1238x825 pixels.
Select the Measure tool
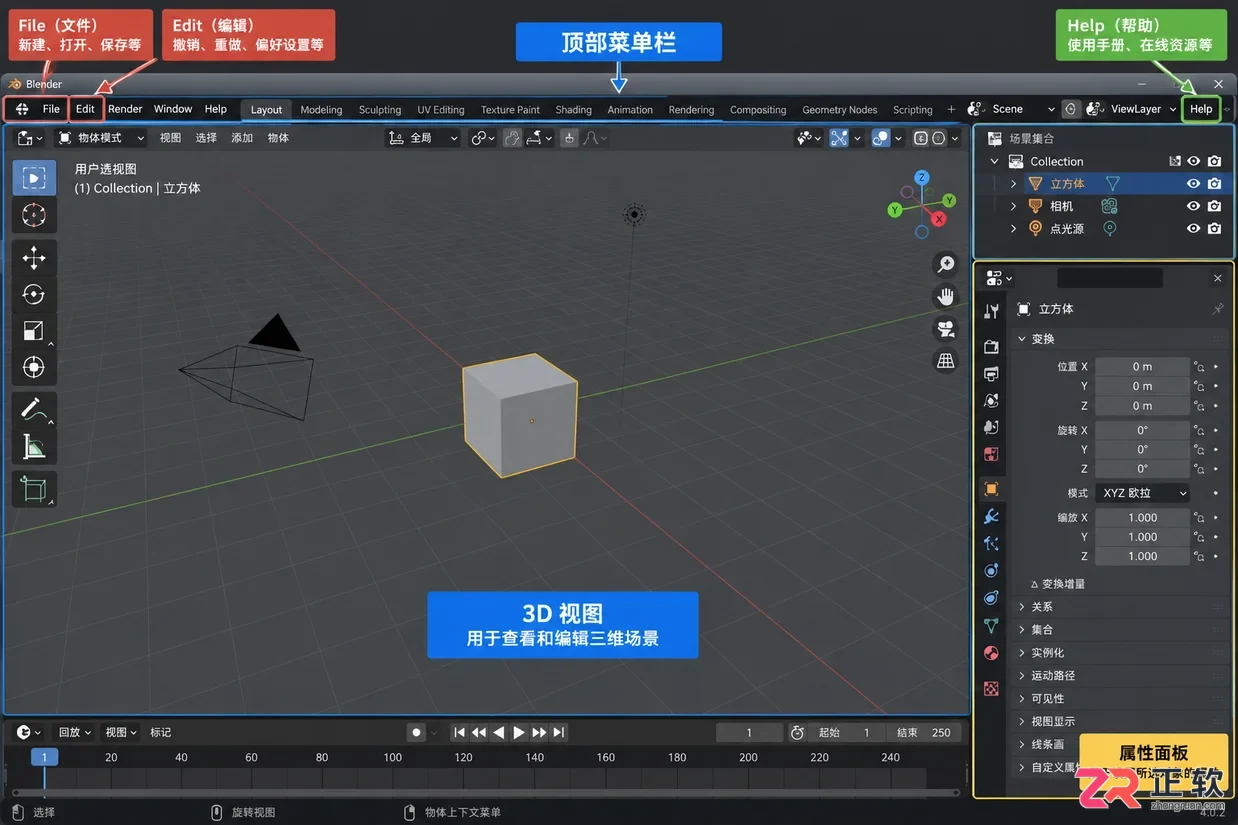(x=34, y=446)
